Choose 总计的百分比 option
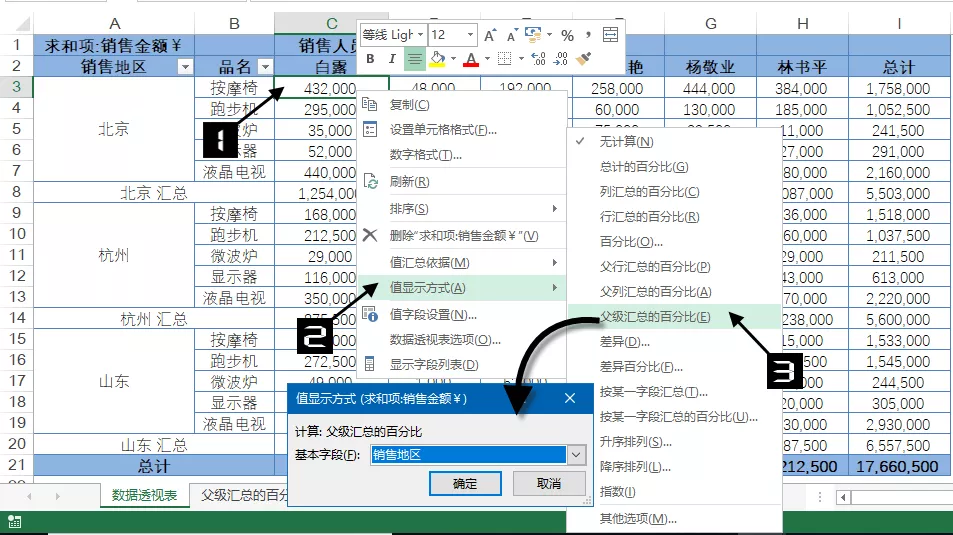Image resolution: width=953 pixels, height=535 pixels. [x=674, y=167]
